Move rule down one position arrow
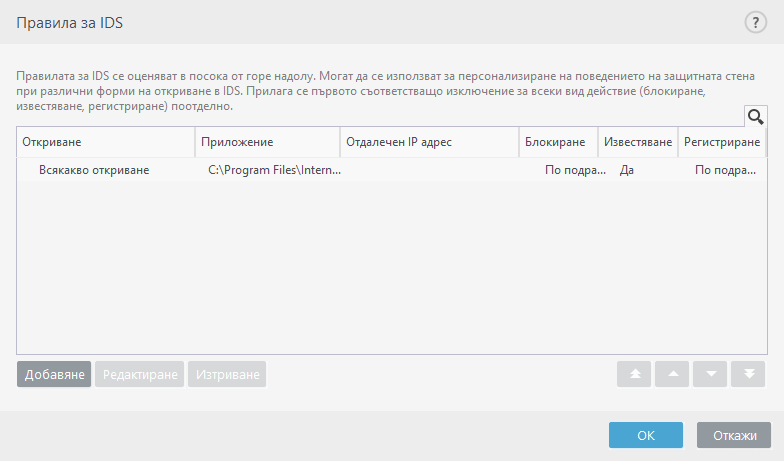This screenshot has height=461, width=784. (710, 374)
